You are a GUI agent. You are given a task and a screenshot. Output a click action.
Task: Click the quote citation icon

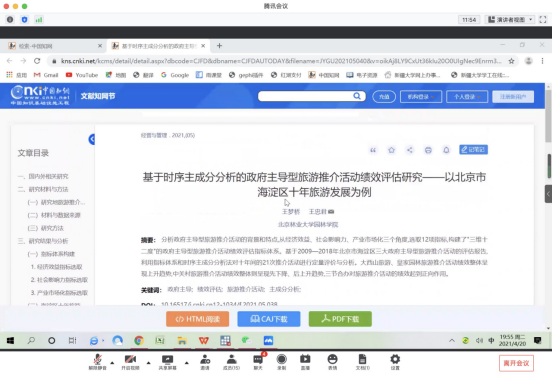coord(373,150)
